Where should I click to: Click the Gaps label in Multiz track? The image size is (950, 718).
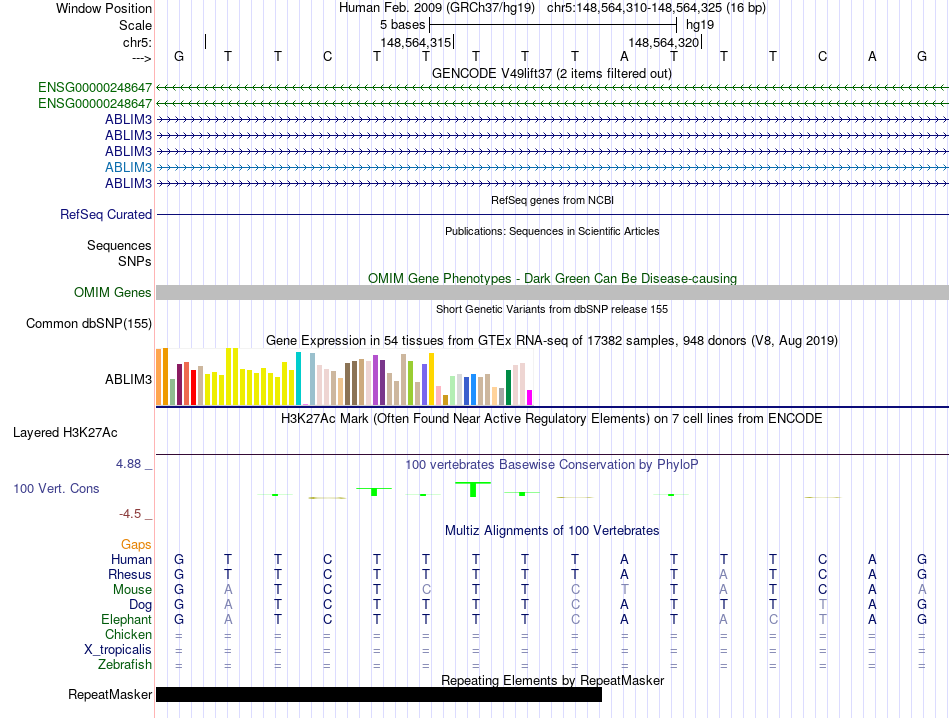click(136, 544)
